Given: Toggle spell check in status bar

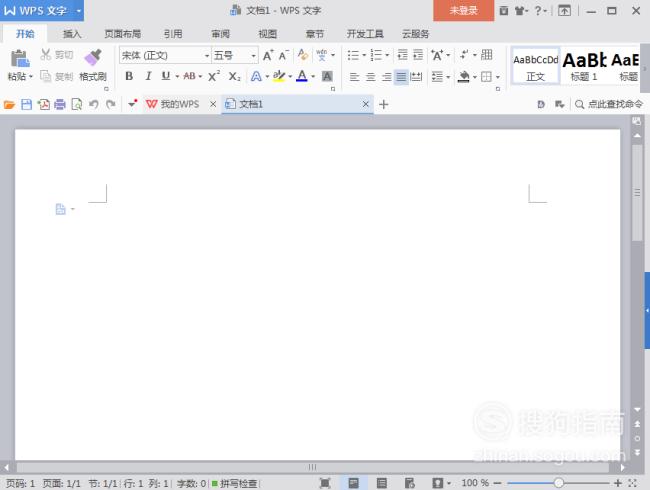Looking at the screenshot, I should point(235,483).
